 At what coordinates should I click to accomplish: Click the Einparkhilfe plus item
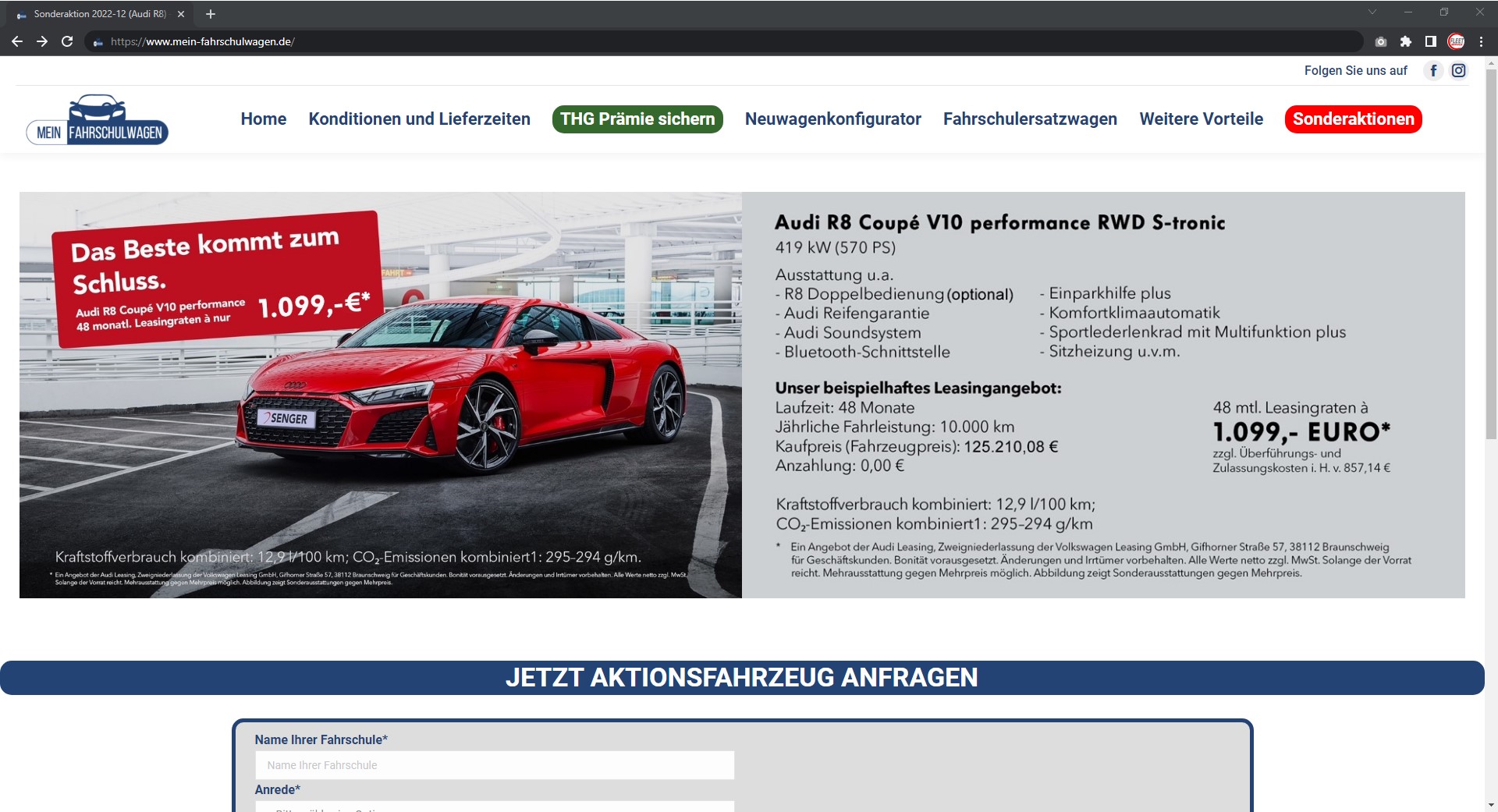[1105, 294]
